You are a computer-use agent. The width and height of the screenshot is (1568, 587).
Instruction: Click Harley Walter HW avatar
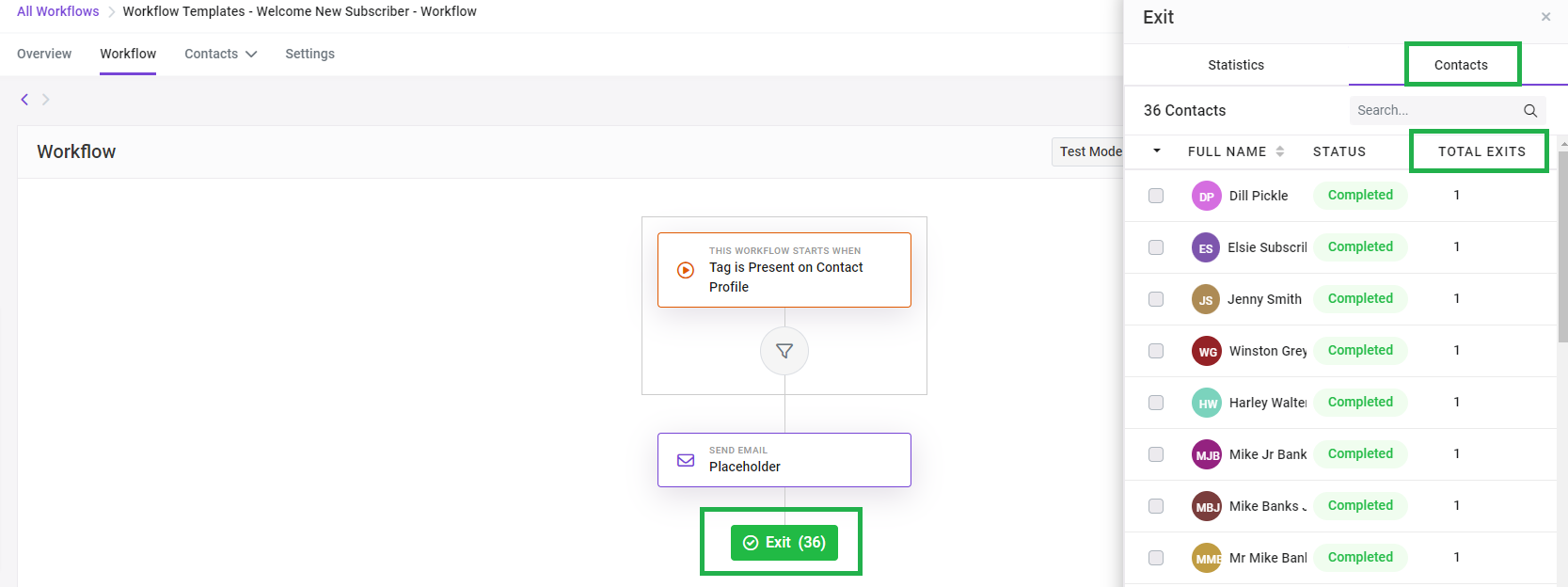tap(1207, 403)
